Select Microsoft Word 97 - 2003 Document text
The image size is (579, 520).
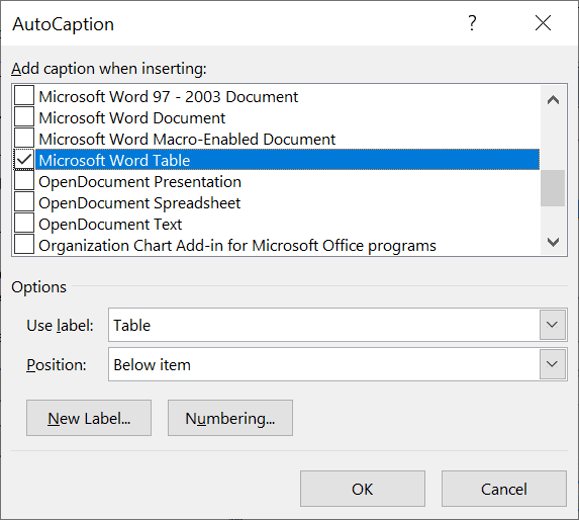(168, 97)
